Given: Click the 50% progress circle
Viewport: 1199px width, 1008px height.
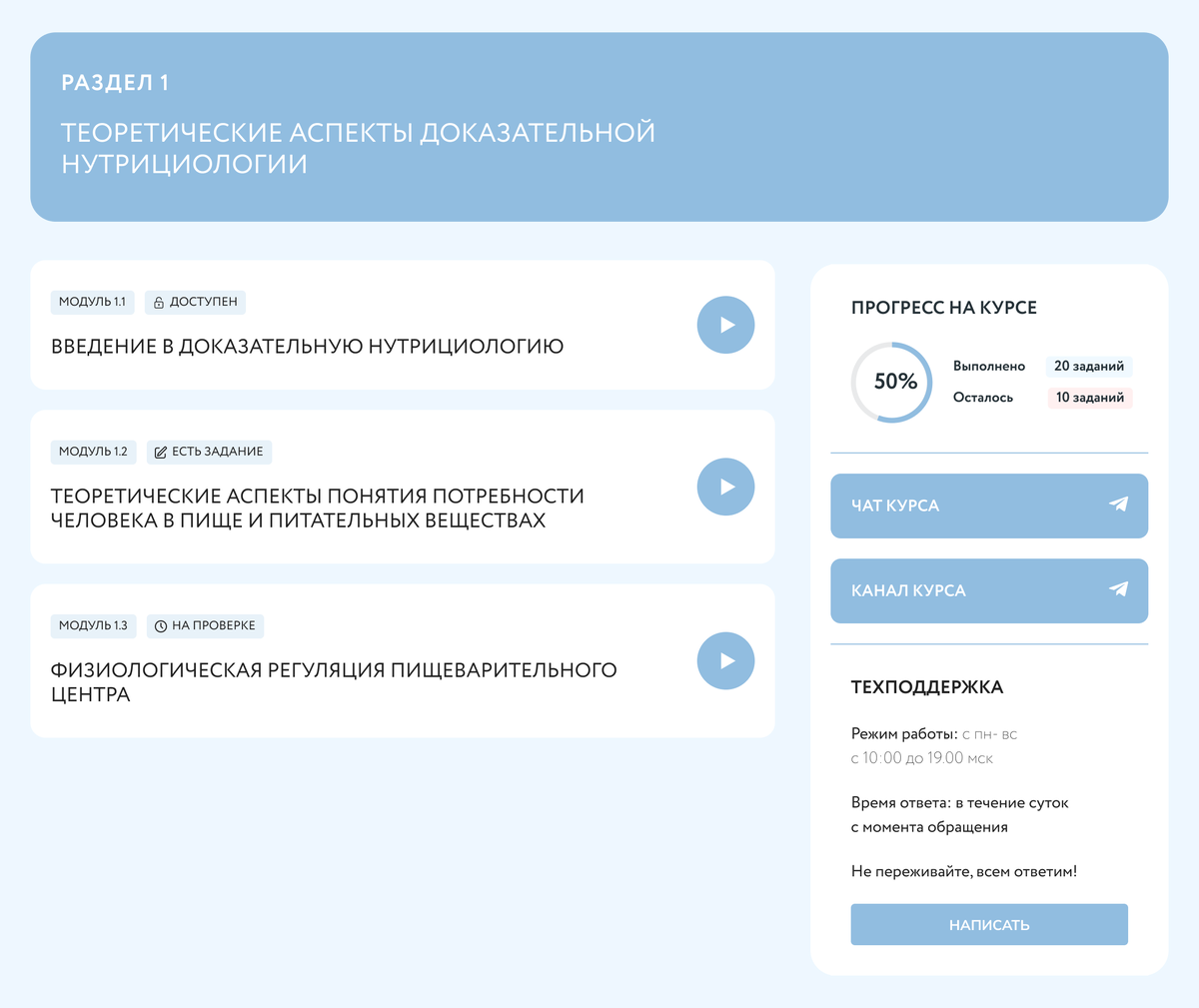Looking at the screenshot, I should (892, 382).
